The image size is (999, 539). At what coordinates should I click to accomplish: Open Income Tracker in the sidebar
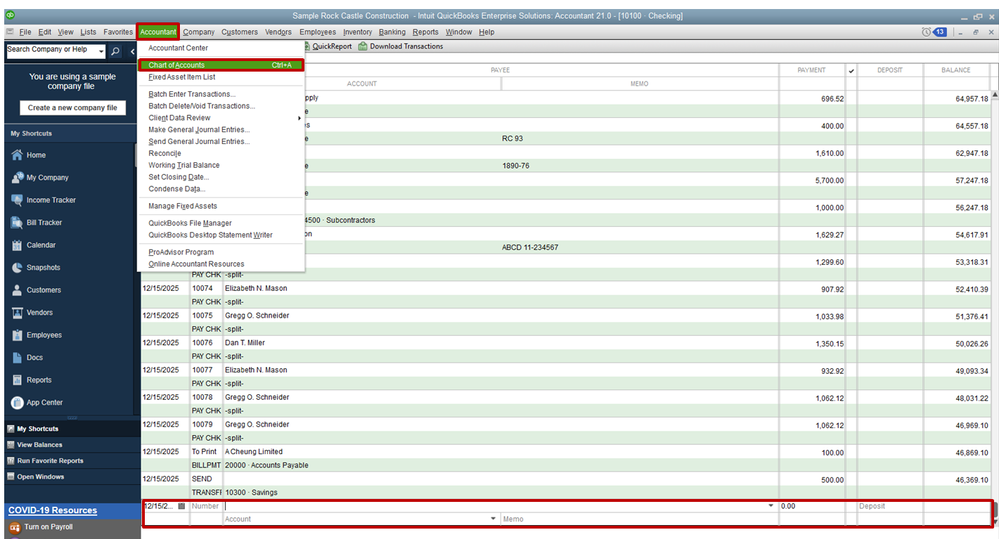51,200
